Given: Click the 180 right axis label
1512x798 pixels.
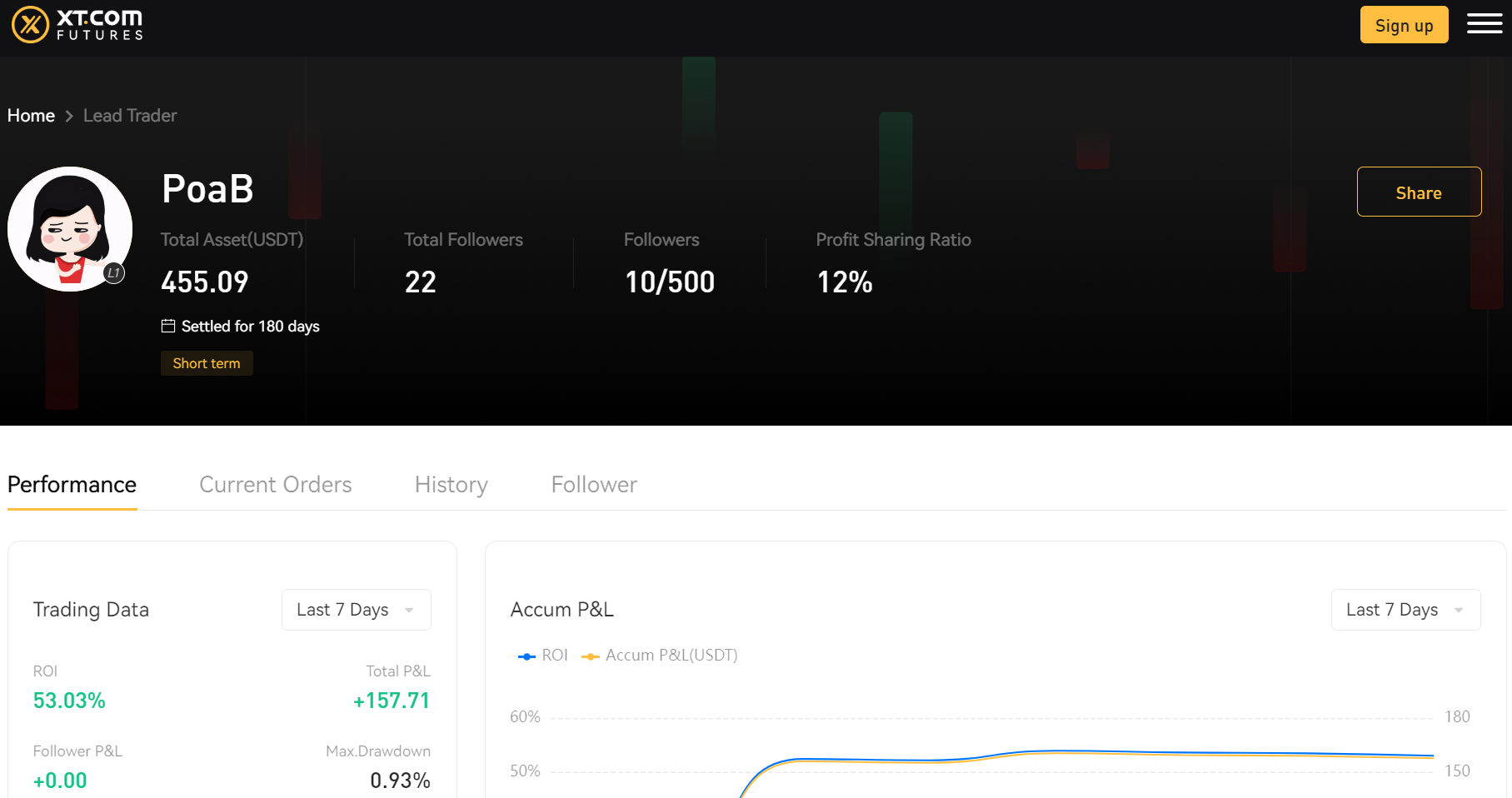Looking at the screenshot, I should [1457, 717].
